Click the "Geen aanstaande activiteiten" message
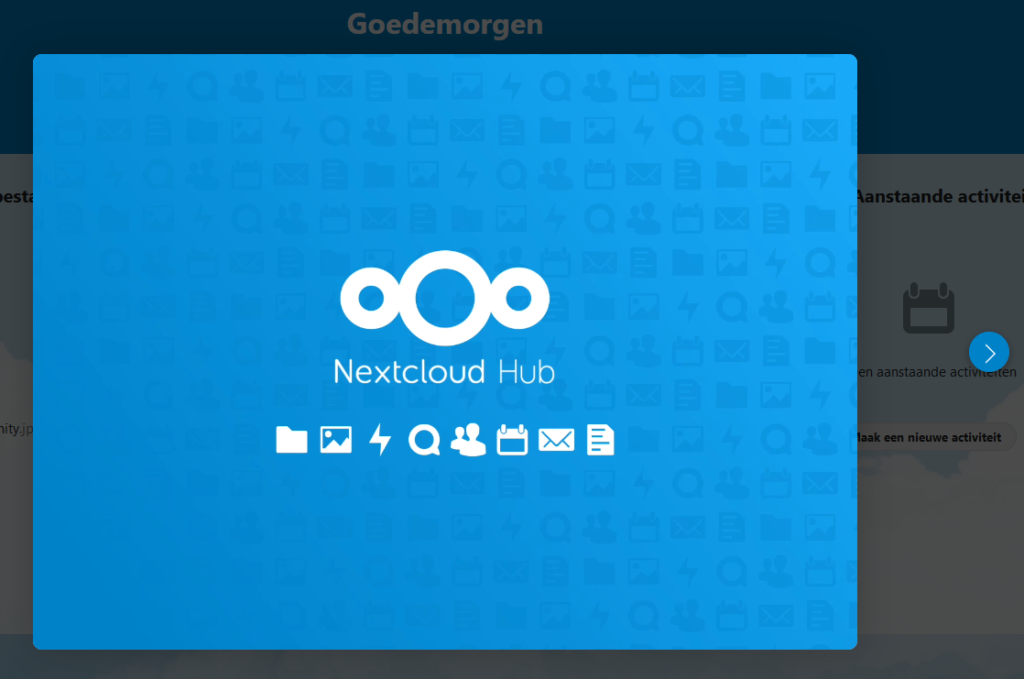This screenshot has width=1024, height=679. click(936, 372)
